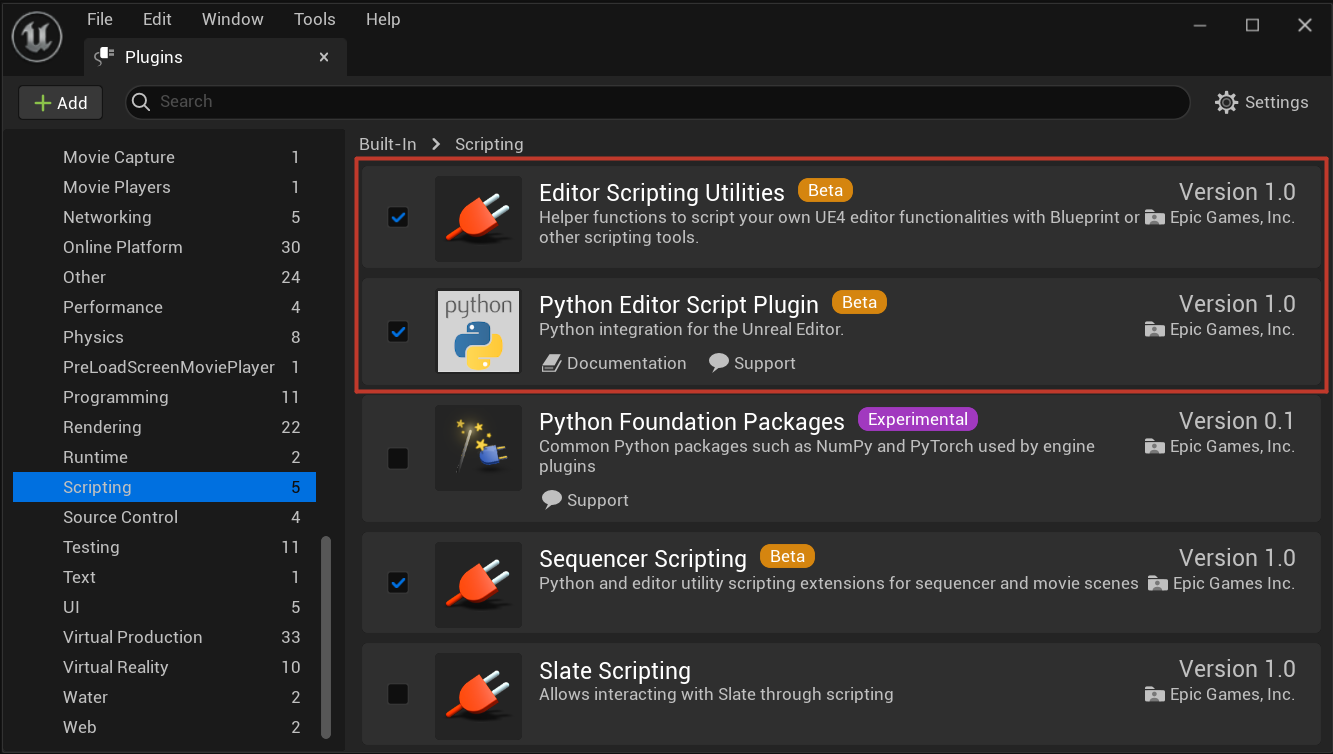Select the Virtual Reality category

pyautogui.click(x=164, y=667)
